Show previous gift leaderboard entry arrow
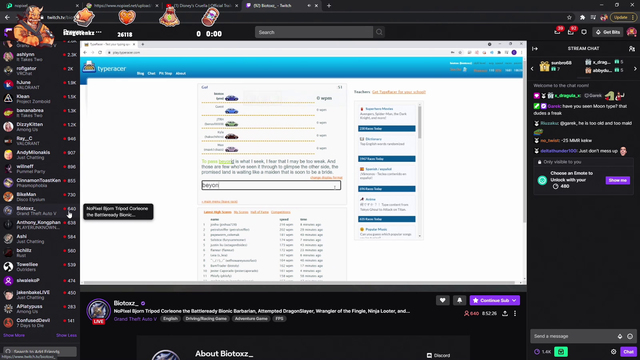640x360 pixels. coord(532,69)
